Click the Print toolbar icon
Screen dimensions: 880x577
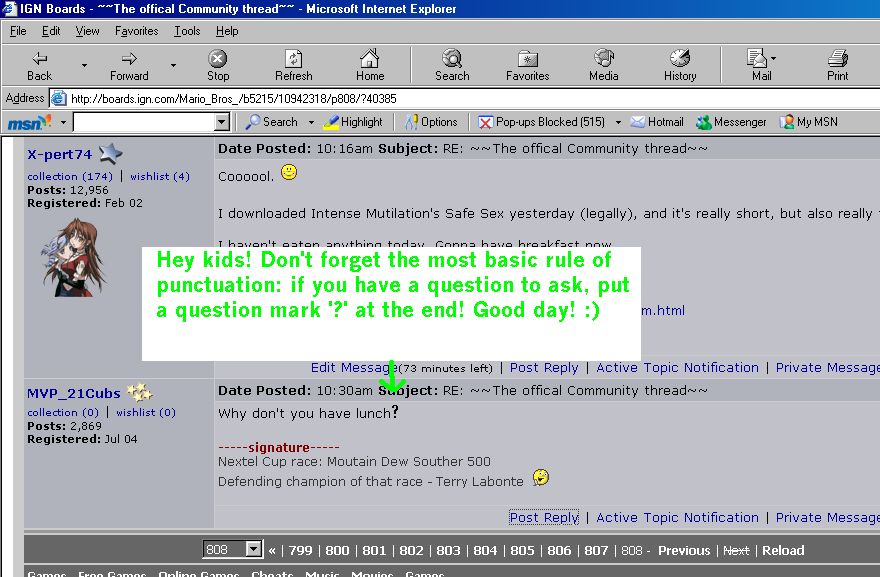click(x=837, y=60)
